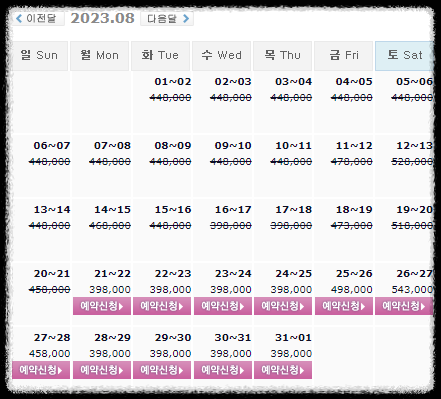This screenshot has width=441, height=399.
Task: Click the 26~27 date label
Action: click(x=414, y=274)
